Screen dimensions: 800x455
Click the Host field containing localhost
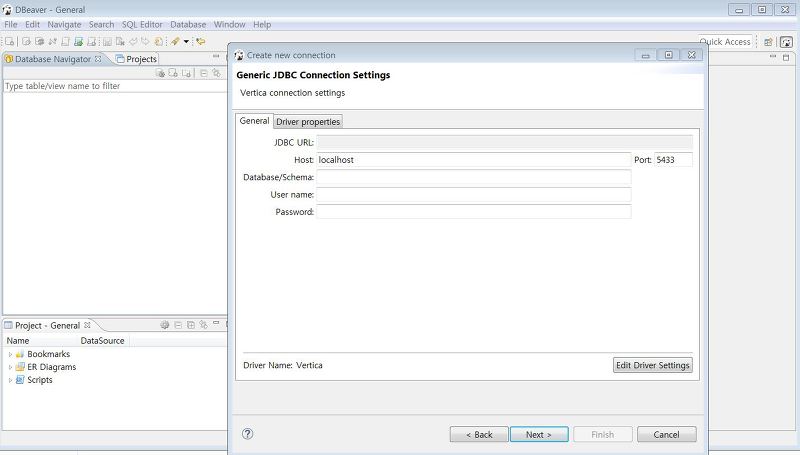(x=473, y=160)
